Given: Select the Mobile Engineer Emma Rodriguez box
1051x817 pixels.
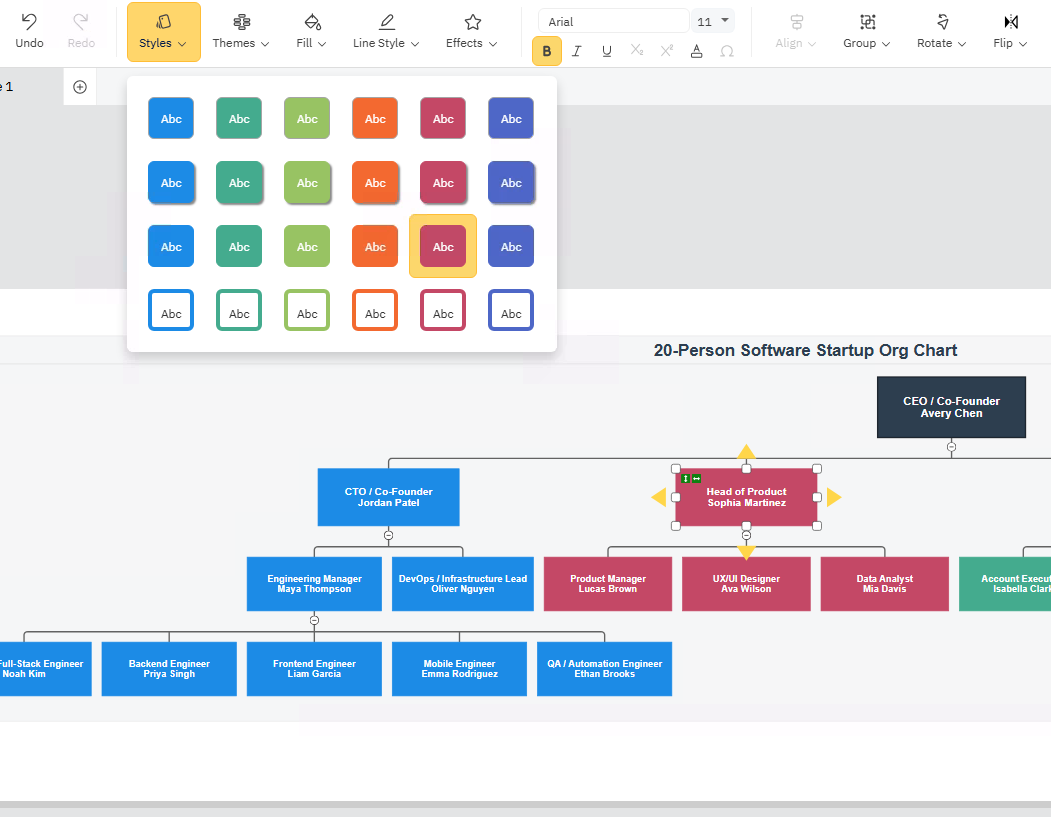Looking at the screenshot, I should (459, 669).
